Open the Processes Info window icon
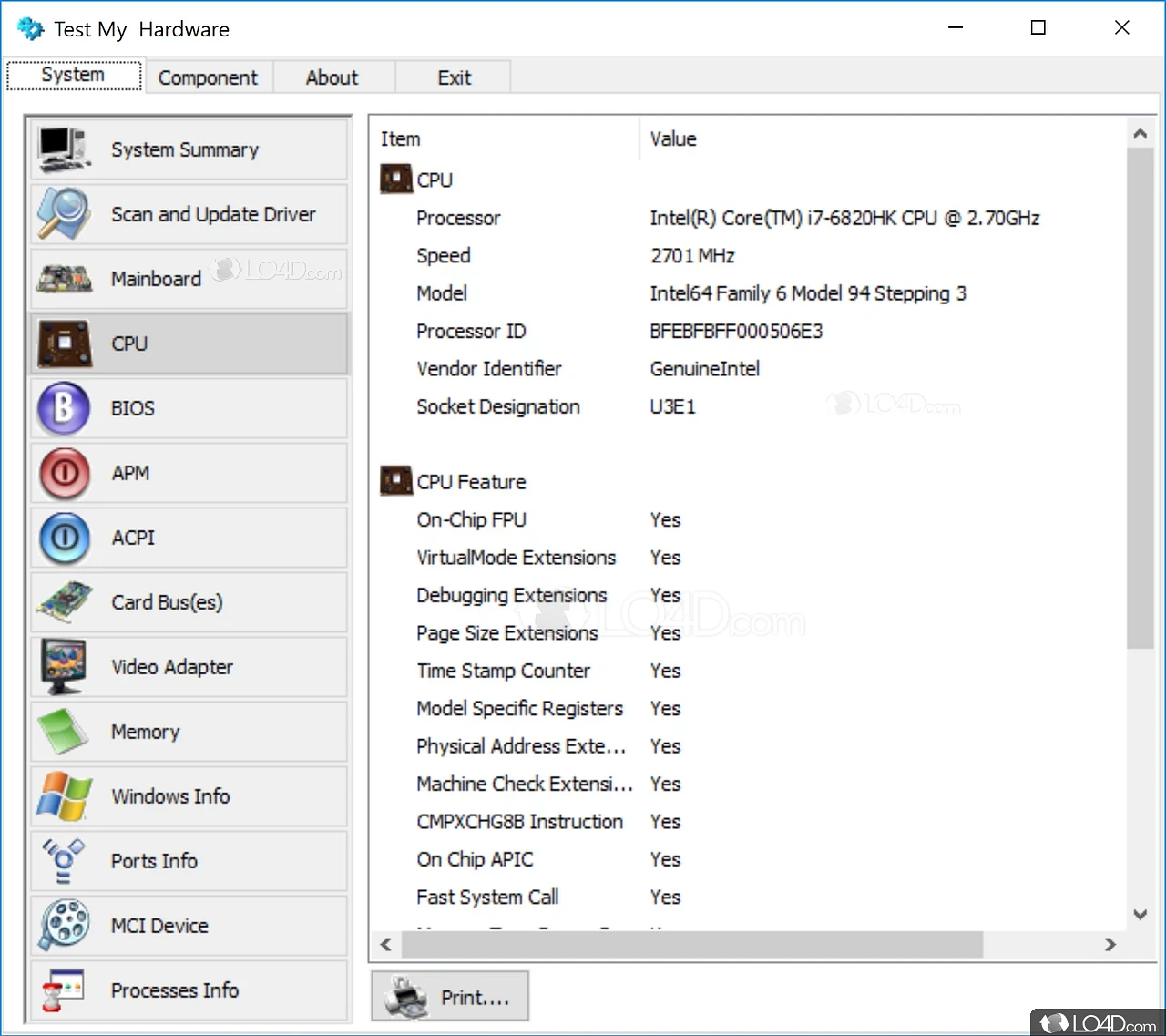 point(64,990)
